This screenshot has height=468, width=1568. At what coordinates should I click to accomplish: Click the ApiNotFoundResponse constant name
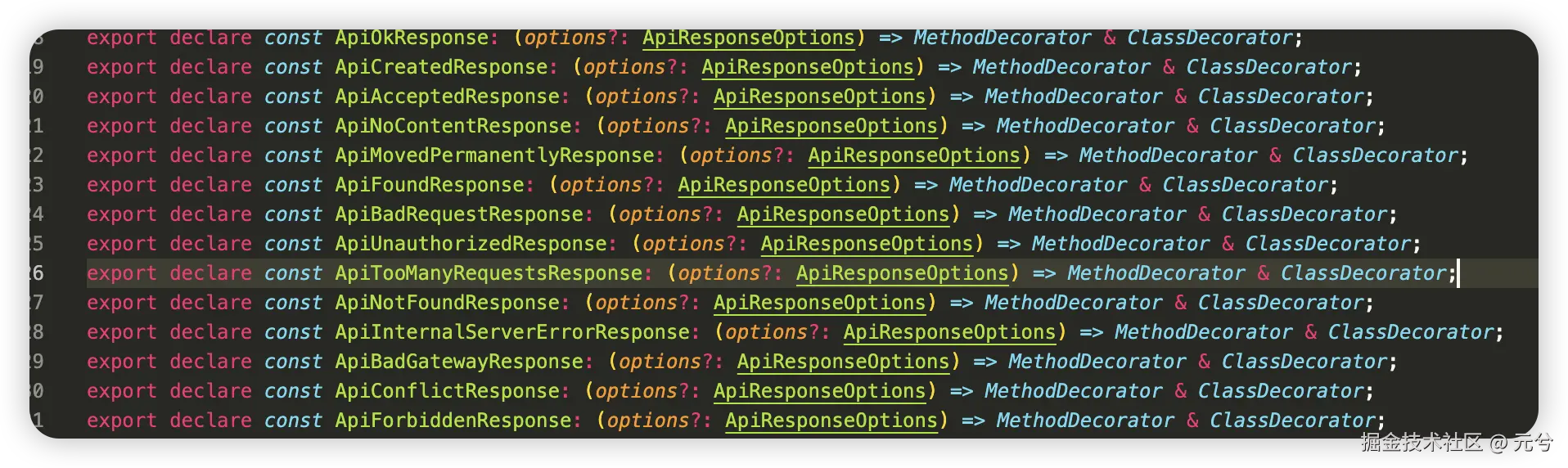(x=447, y=303)
